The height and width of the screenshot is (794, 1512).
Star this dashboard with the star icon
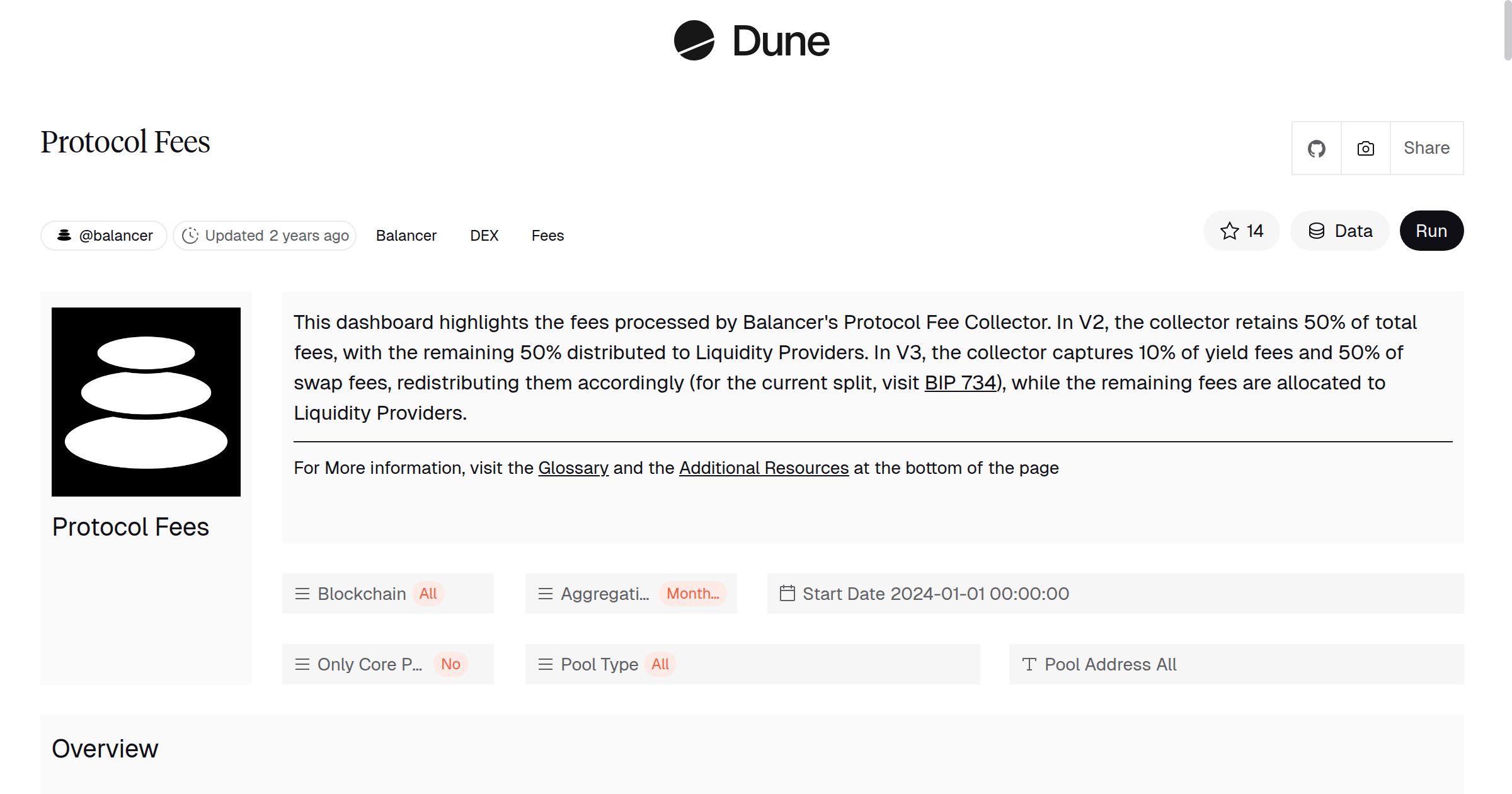click(x=1229, y=231)
